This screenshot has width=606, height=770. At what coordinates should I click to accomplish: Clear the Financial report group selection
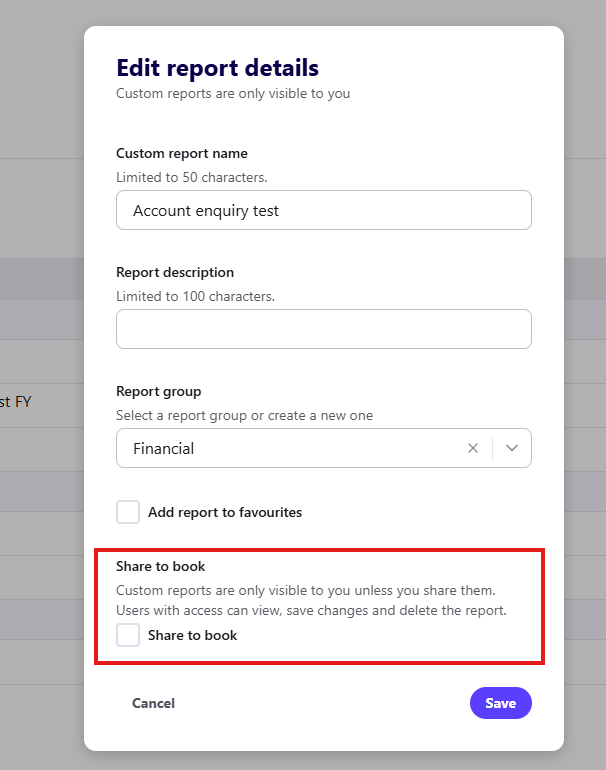[x=473, y=449]
